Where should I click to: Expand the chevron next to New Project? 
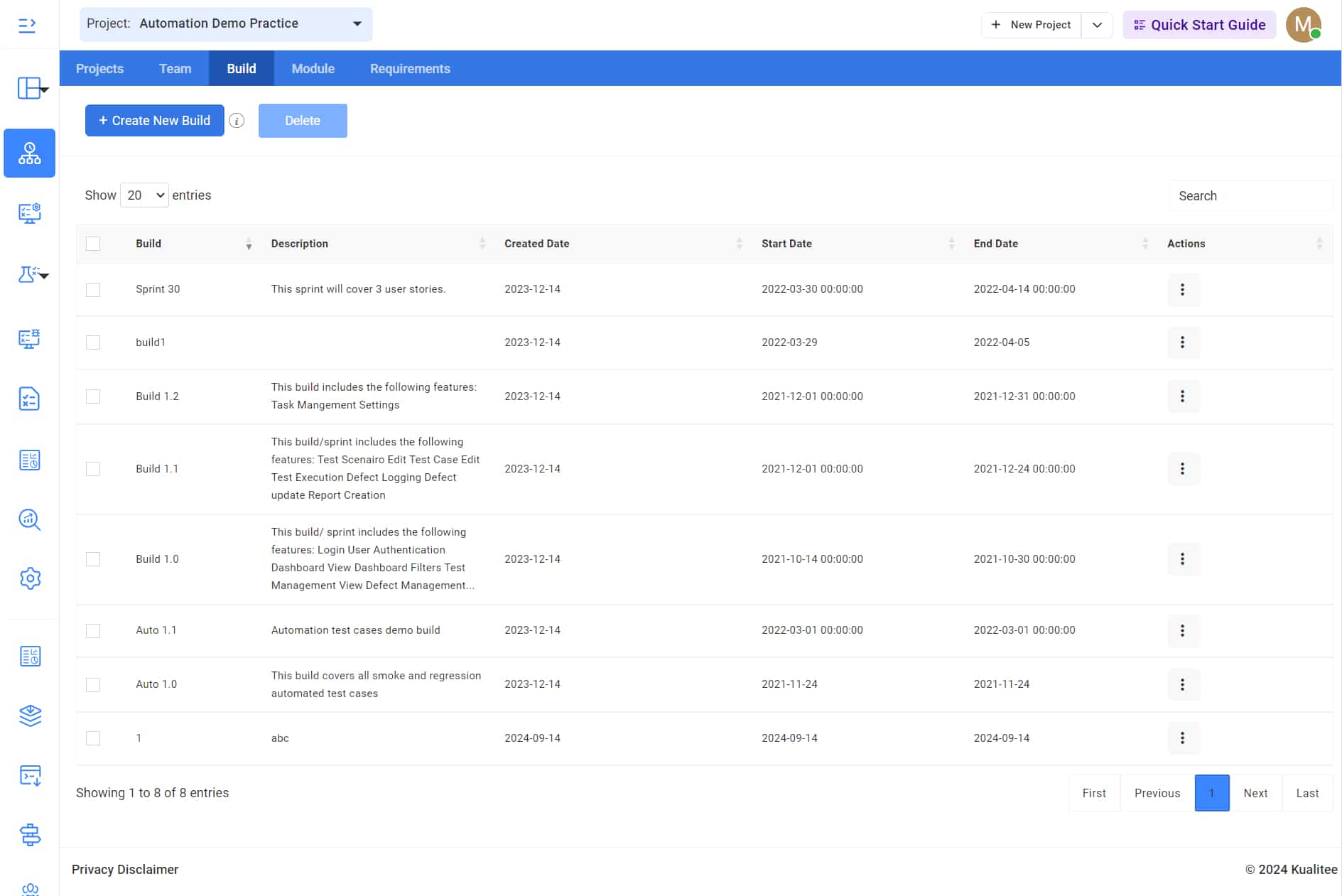pos(1097,25)
